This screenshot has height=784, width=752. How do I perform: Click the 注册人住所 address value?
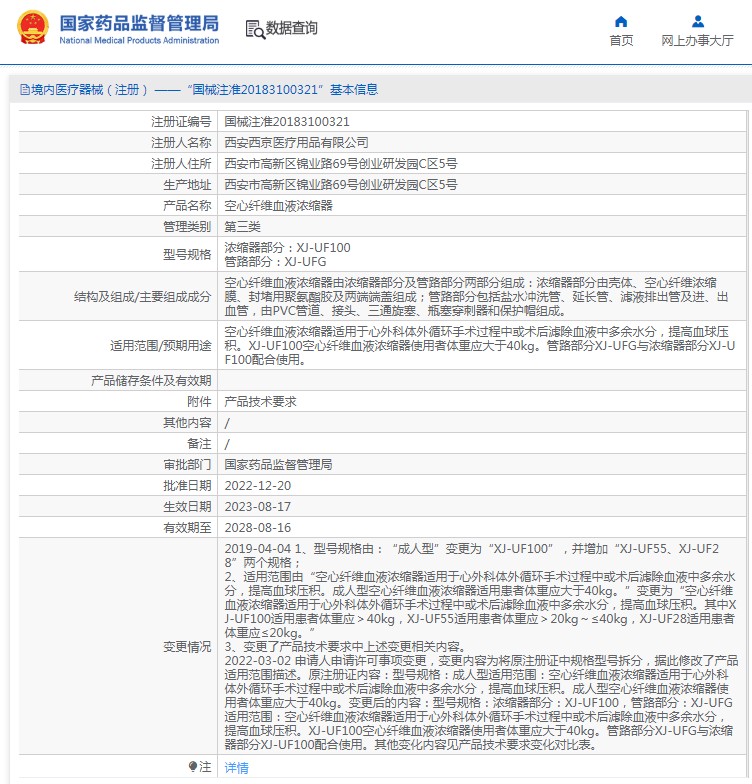pyautogui.click(x=340, y=164)
